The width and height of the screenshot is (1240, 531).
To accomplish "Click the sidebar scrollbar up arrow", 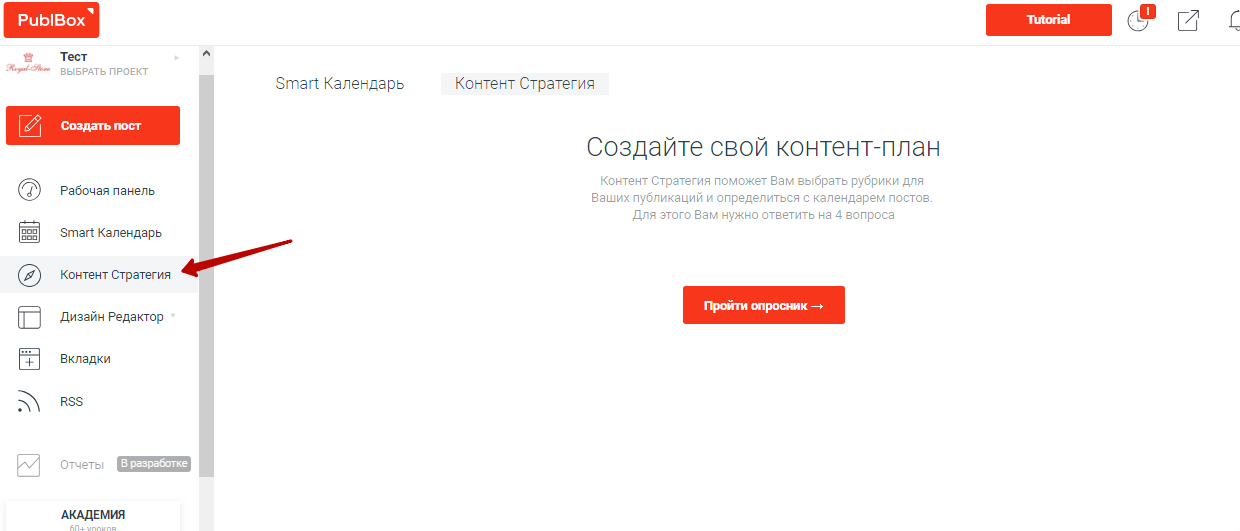I will click(x=206, y=53).
